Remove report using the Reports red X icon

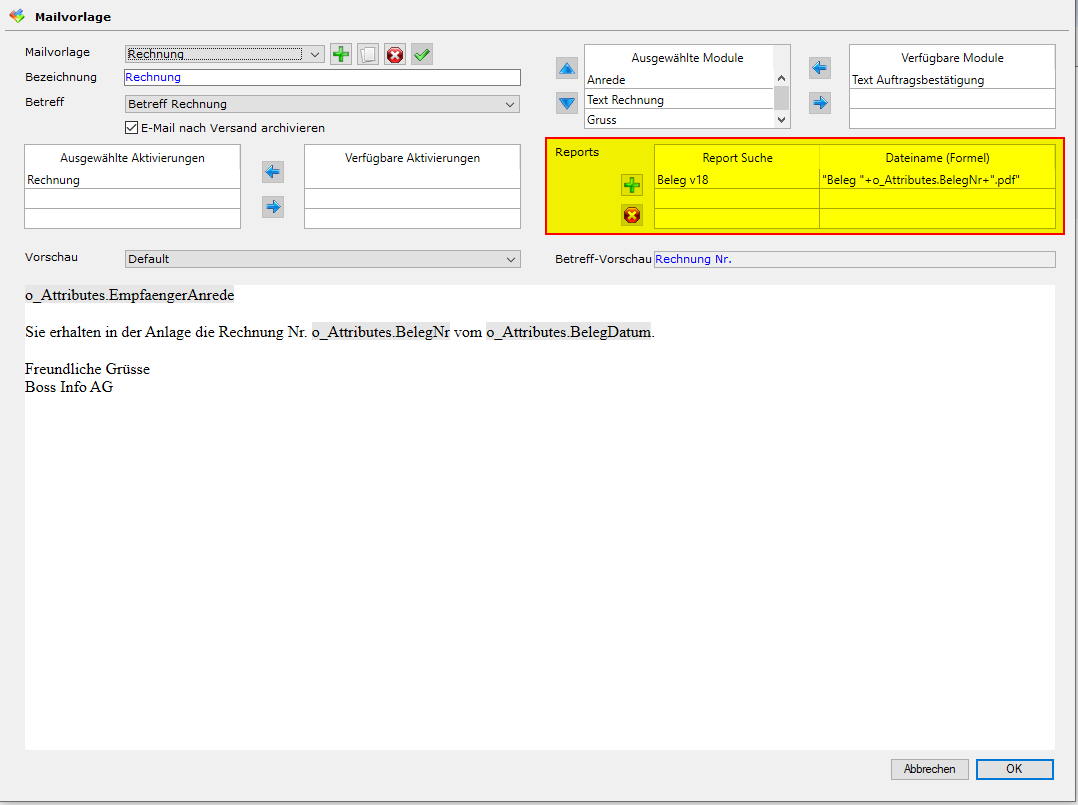pos(632,215)
